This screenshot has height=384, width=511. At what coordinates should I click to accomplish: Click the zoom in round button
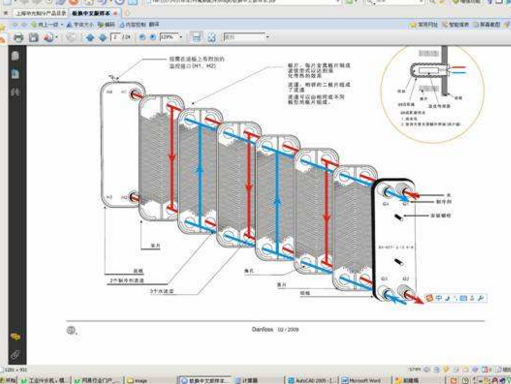click(153, 37)
